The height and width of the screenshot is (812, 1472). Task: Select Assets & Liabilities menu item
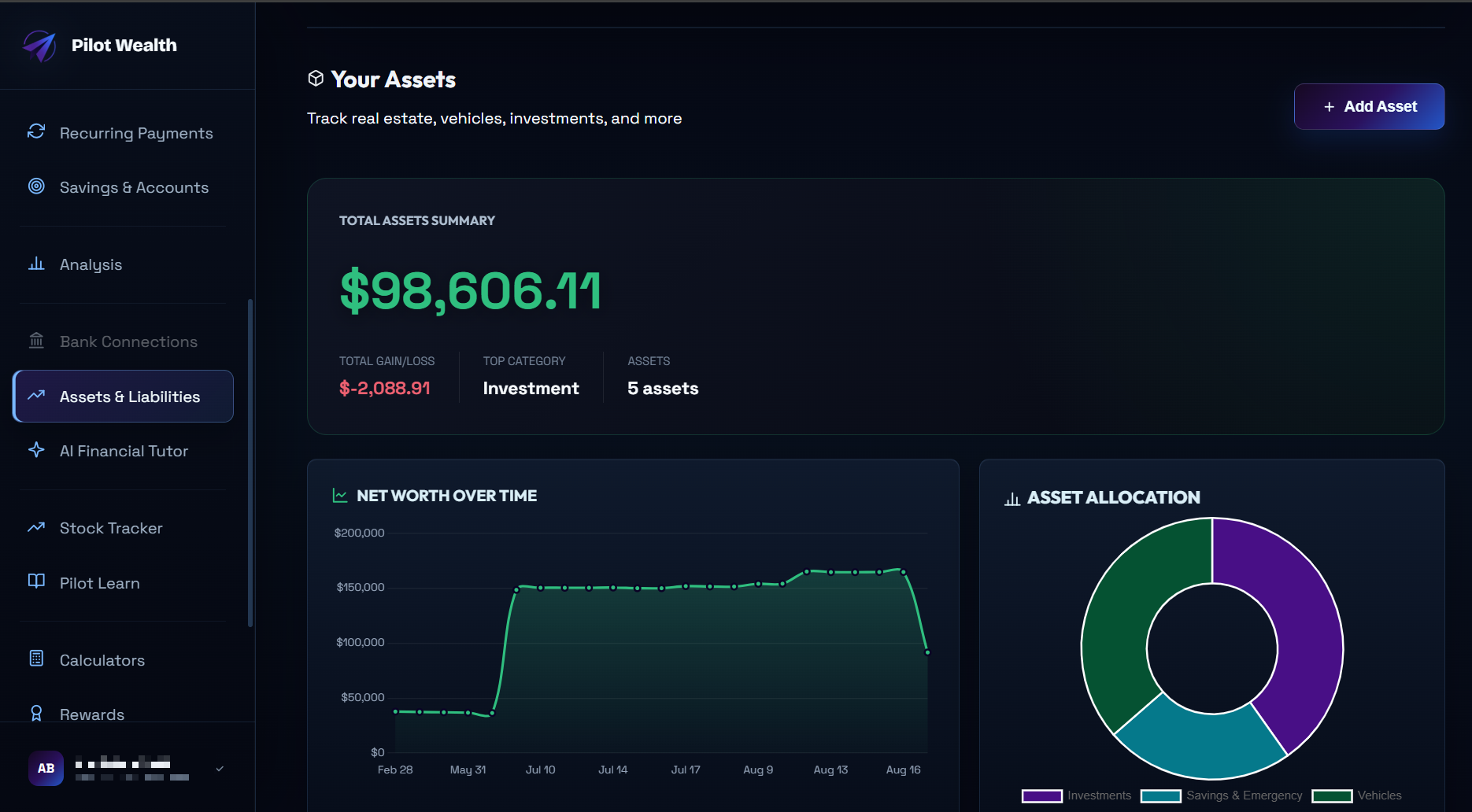(123, 397)
